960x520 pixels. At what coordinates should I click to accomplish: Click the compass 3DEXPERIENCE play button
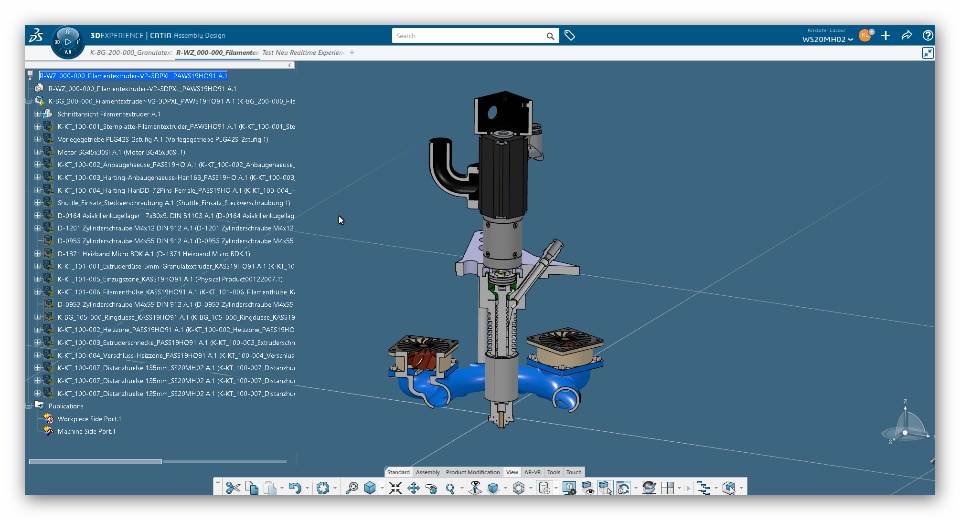pyautogui.click(x=67, y=42)
